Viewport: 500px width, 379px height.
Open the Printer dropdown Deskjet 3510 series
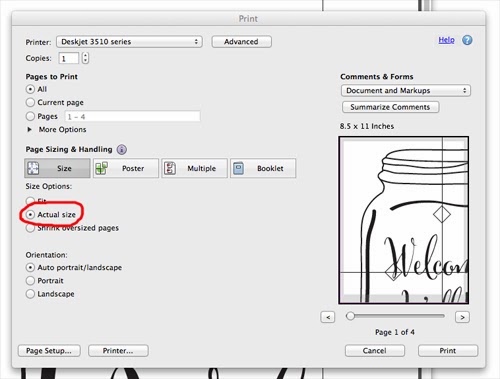pos(129,42)
